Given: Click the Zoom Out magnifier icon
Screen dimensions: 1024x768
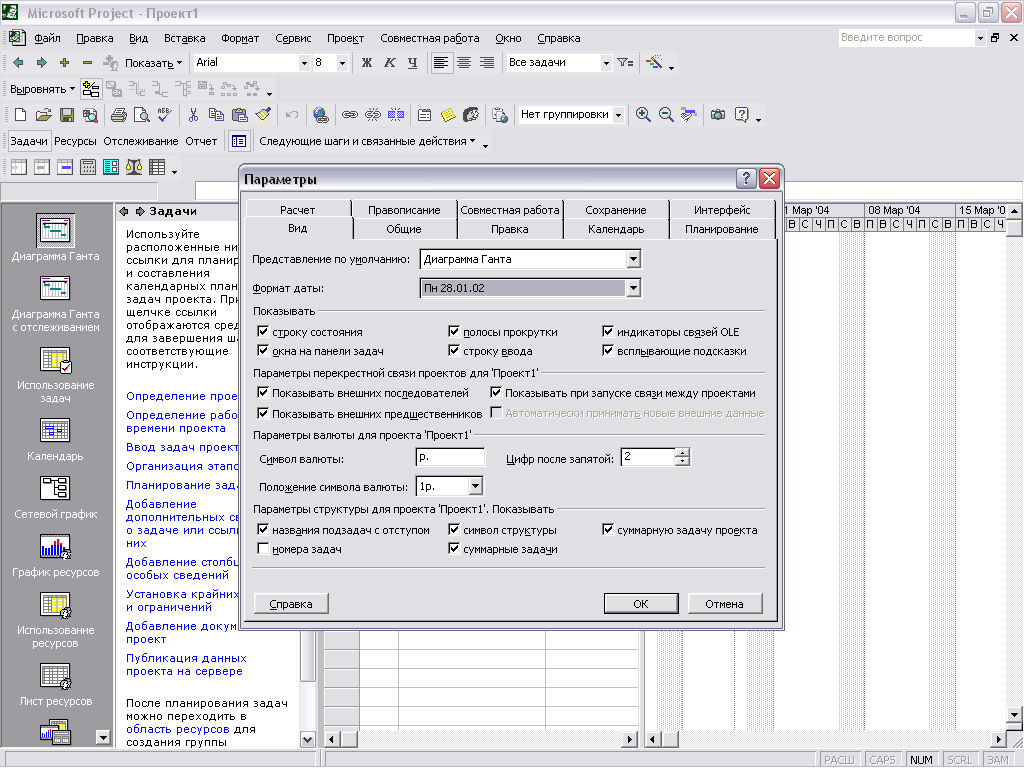Looking at the screenshot, I should pos(665,115).
